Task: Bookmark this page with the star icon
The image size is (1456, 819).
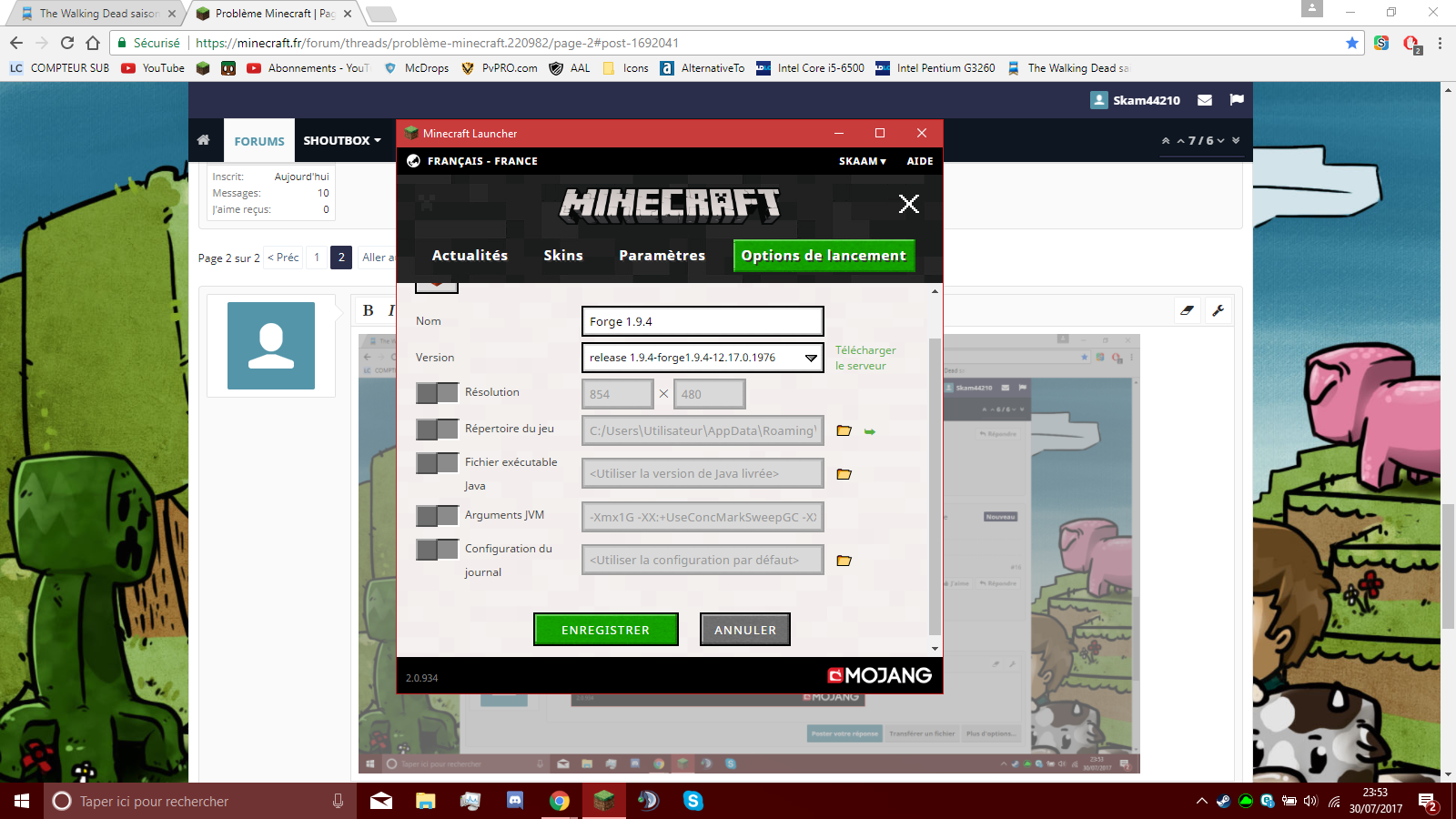Action: (x=1351, y=43)
